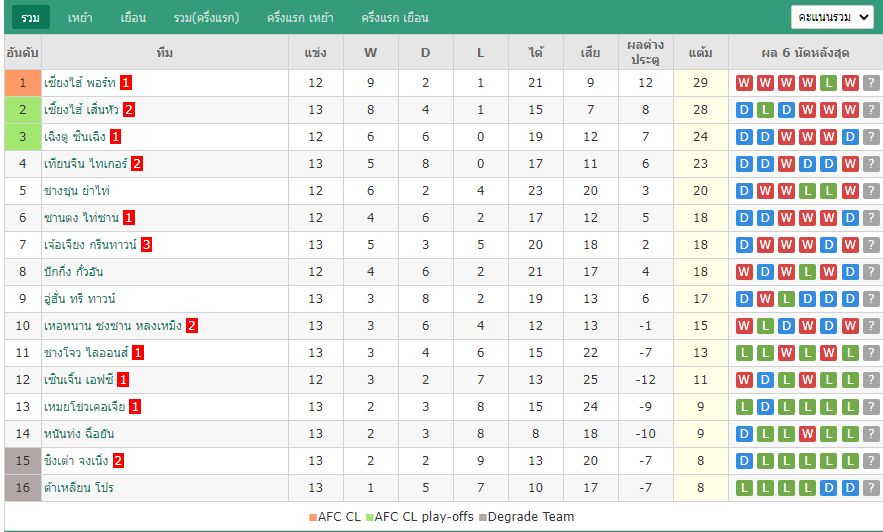Click the green L result badge in row 1
The width and height of the screenshot is (883, 532).
pos(828,83)
